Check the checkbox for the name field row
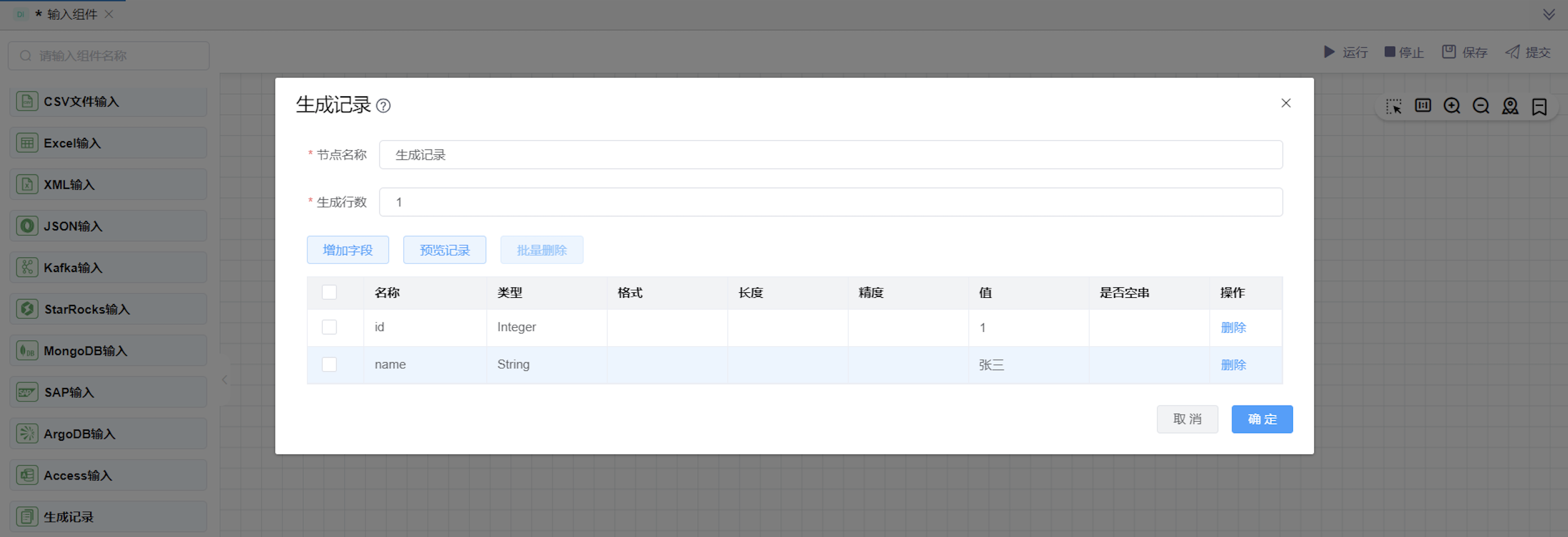The height and width of the screenshot is (537, 1568). 329,364
